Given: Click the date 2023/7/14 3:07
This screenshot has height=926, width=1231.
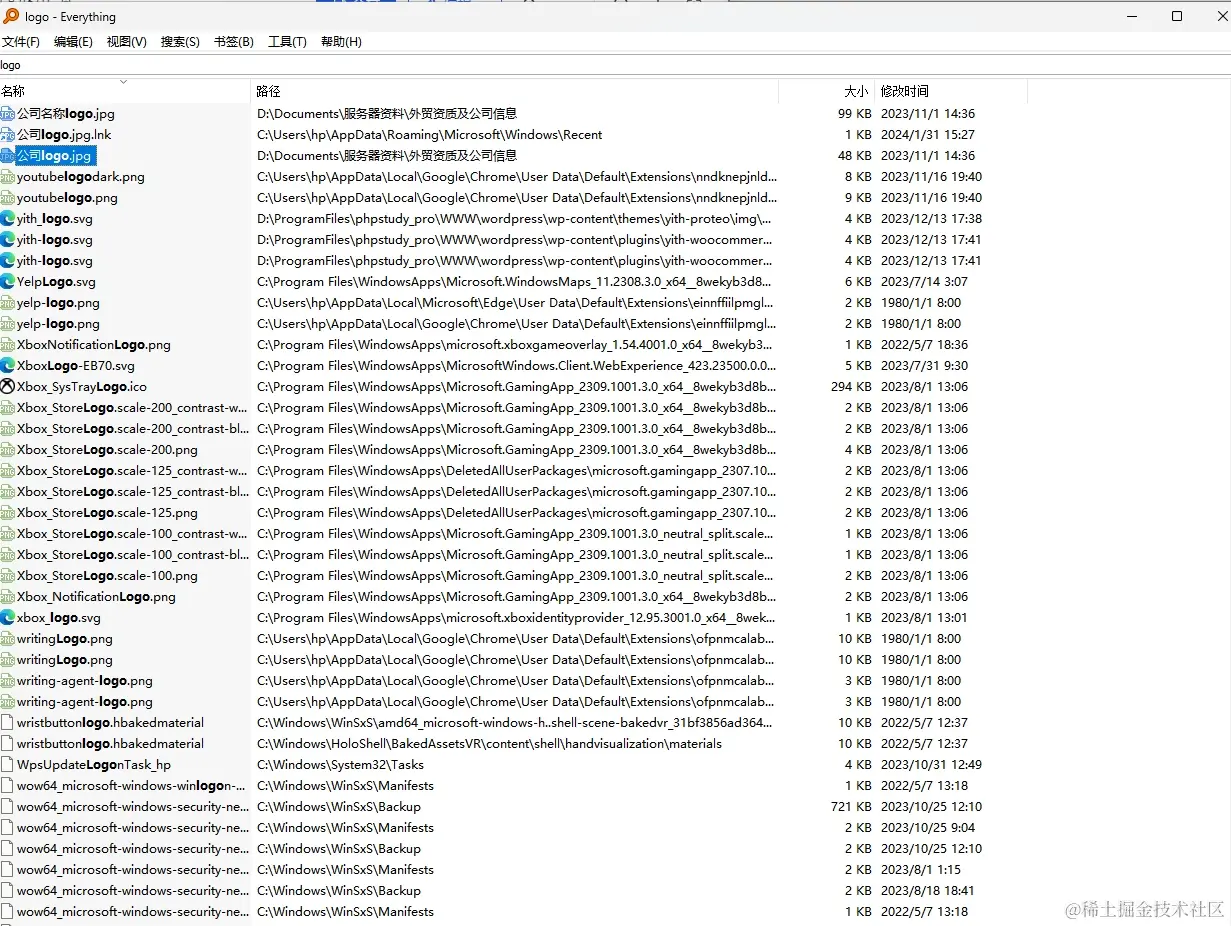Looking at the screenshot, I should click(x=924, y=282).
